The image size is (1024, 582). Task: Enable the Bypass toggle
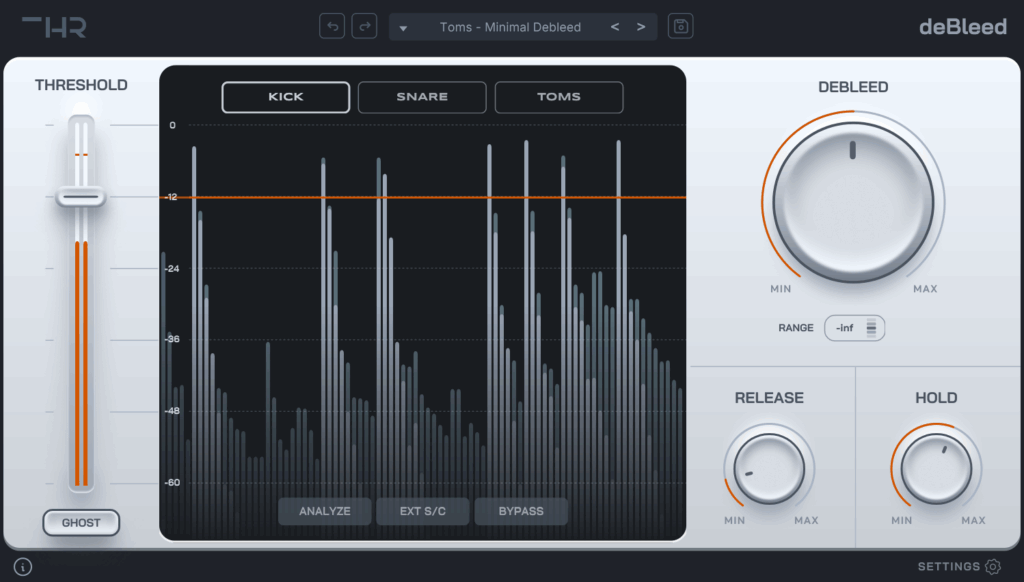[x=521, y=511]
